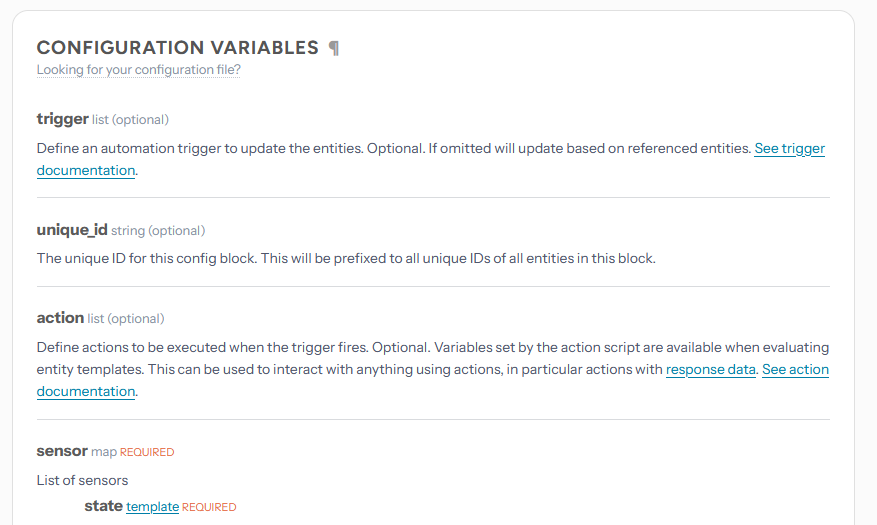Click the REQUIRED label beside sensor map
877x525 pixels.
point(147,452)
